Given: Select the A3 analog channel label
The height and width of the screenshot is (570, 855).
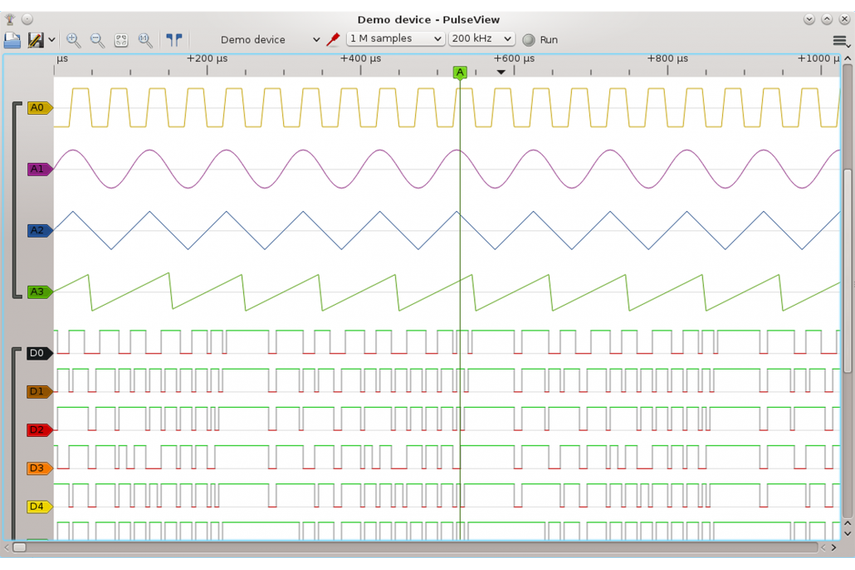Looking at the screenshot, I should click(39, 292).
